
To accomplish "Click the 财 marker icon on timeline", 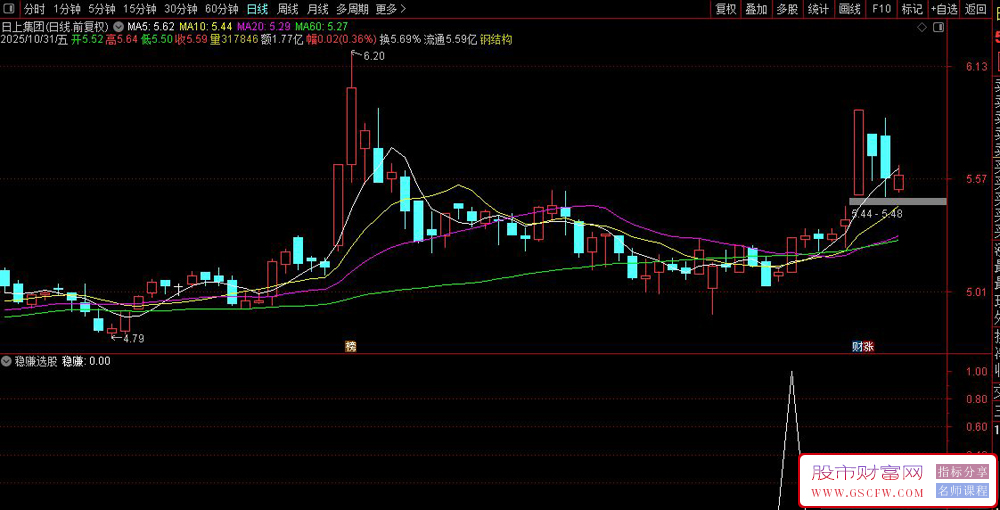I will click(857, 346).
